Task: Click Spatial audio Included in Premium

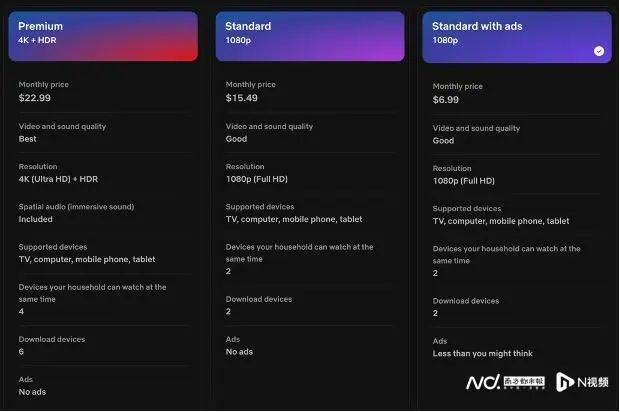Action: click(x=35, y=219)
